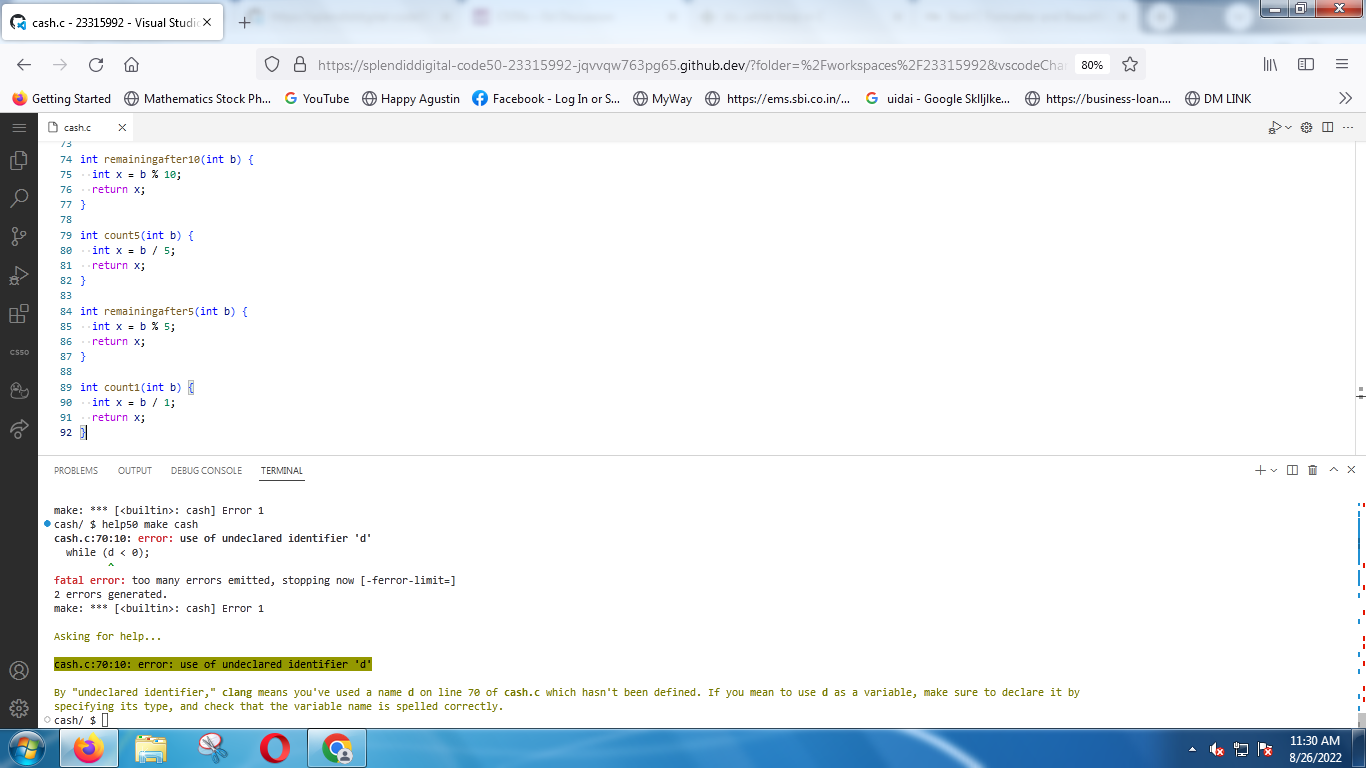Split the terminal pane
Screen dimensions: 1366x768
(1293, 470)
